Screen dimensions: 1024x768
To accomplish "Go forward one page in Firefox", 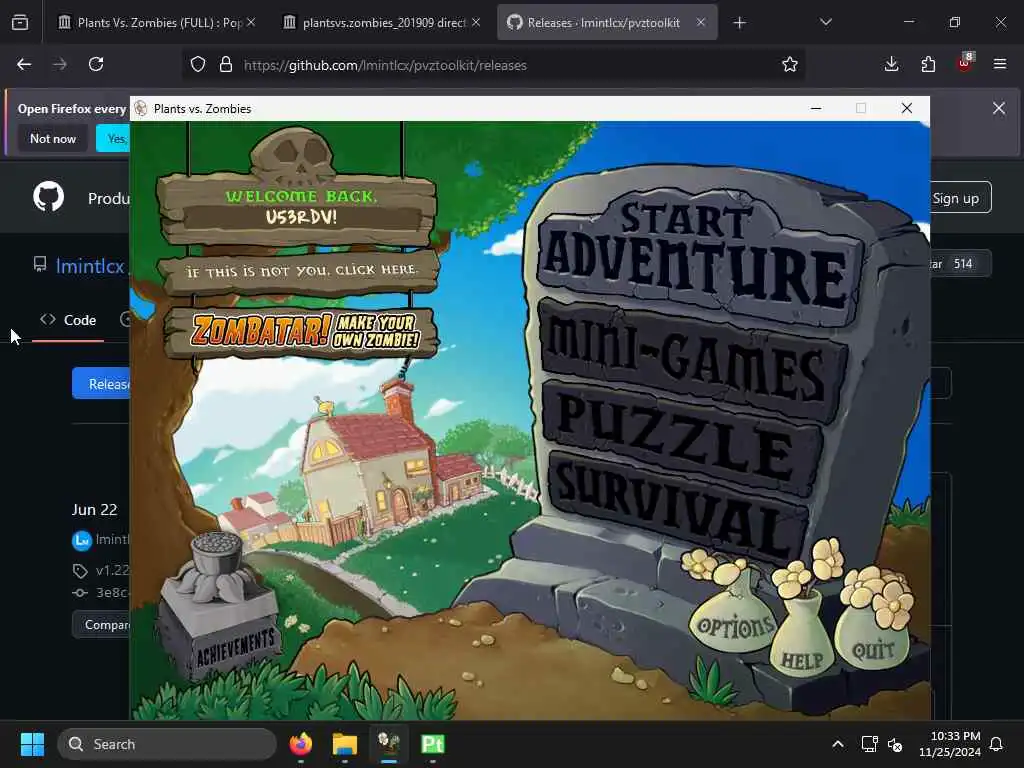I will pos(60,64).
